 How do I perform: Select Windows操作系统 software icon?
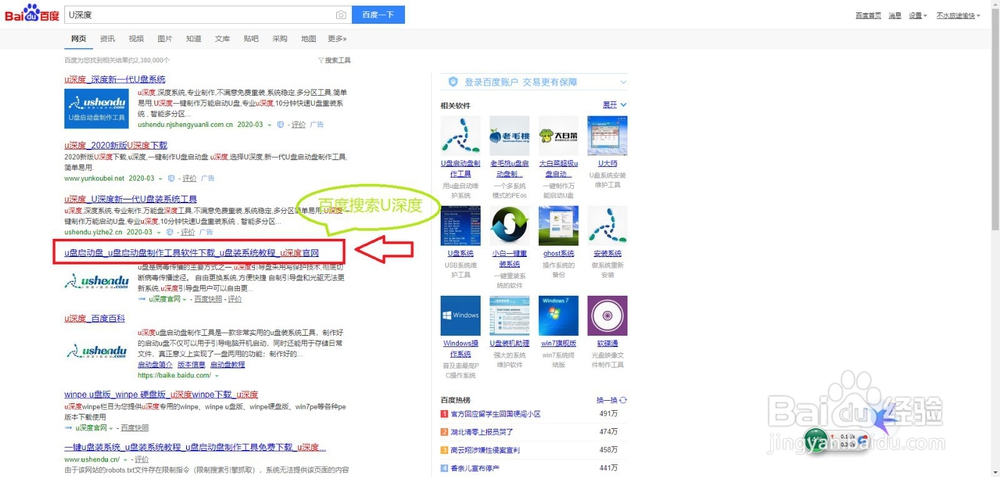coord(460,316)
